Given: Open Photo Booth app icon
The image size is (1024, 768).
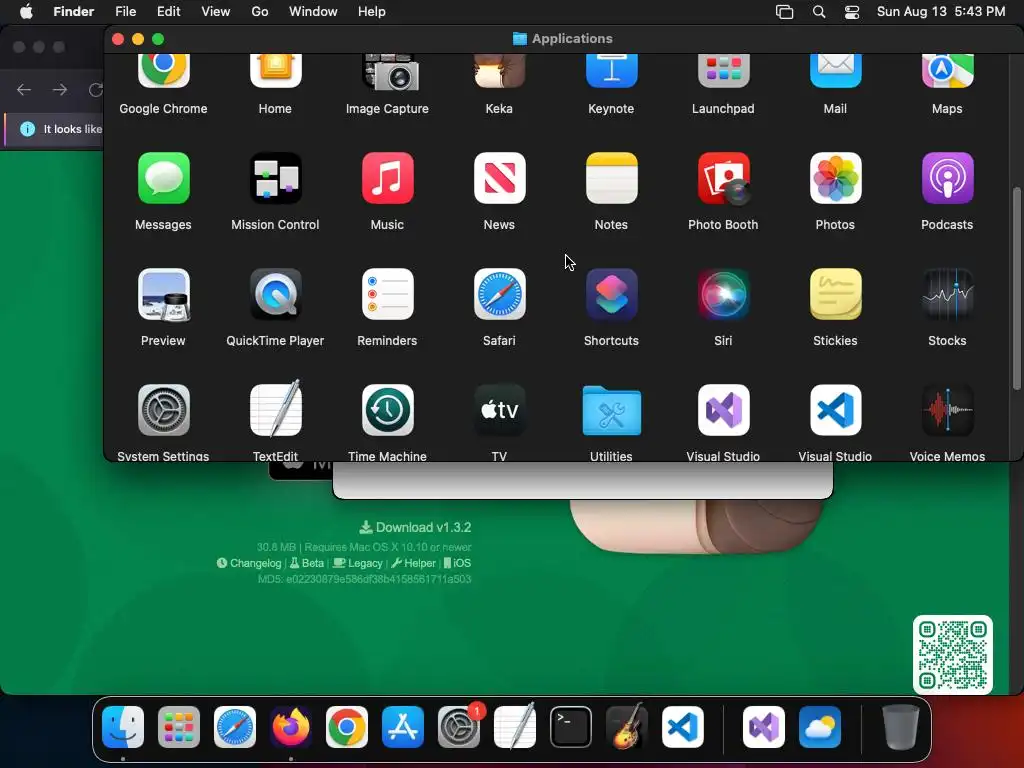Looking at the screenshot, I should (x=723, y=178).
